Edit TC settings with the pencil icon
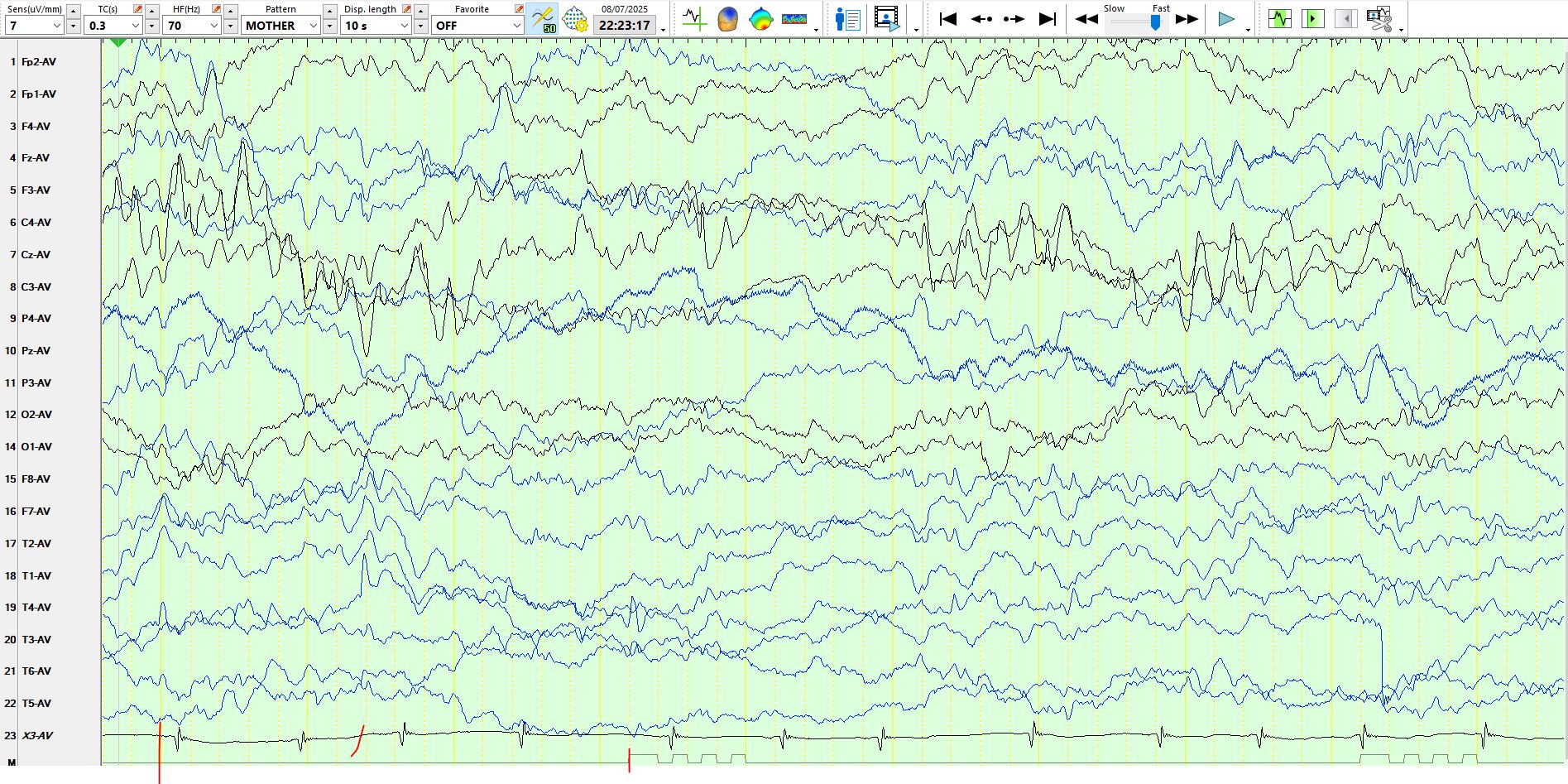Viewport: 1568px width, 784px height. click(137, 9)
